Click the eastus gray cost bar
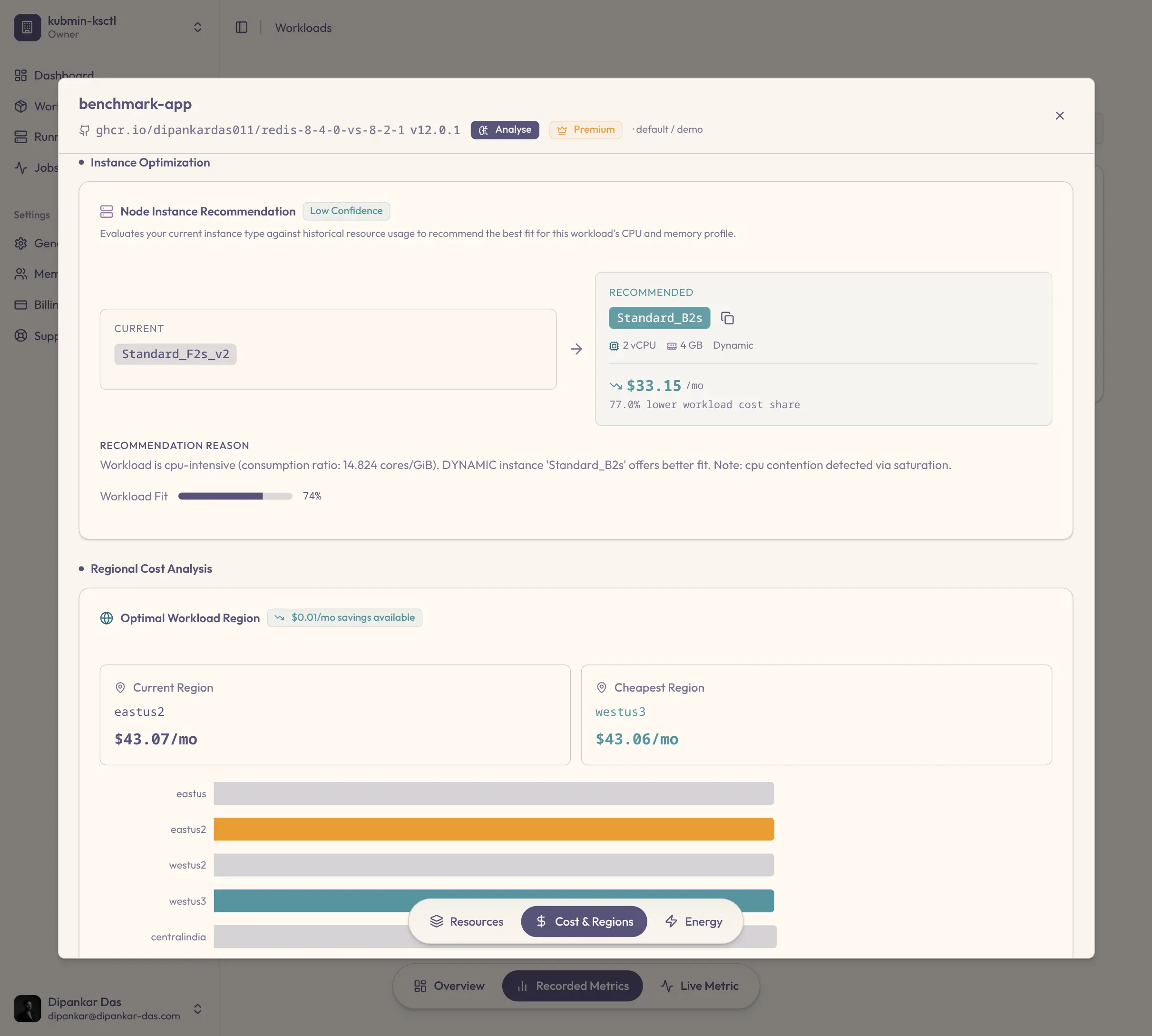Image resolution: width=1152 pixels, height=1036 pixels. (493, 793)
